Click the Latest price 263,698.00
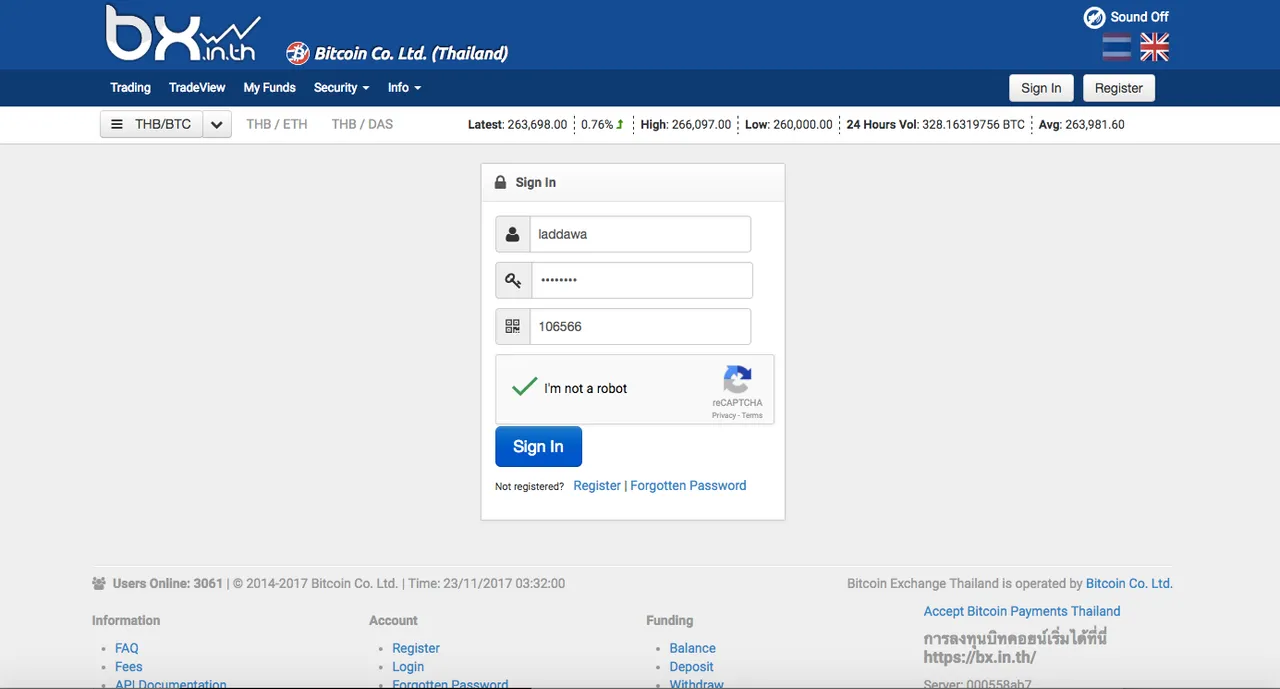 coord(537,125)
